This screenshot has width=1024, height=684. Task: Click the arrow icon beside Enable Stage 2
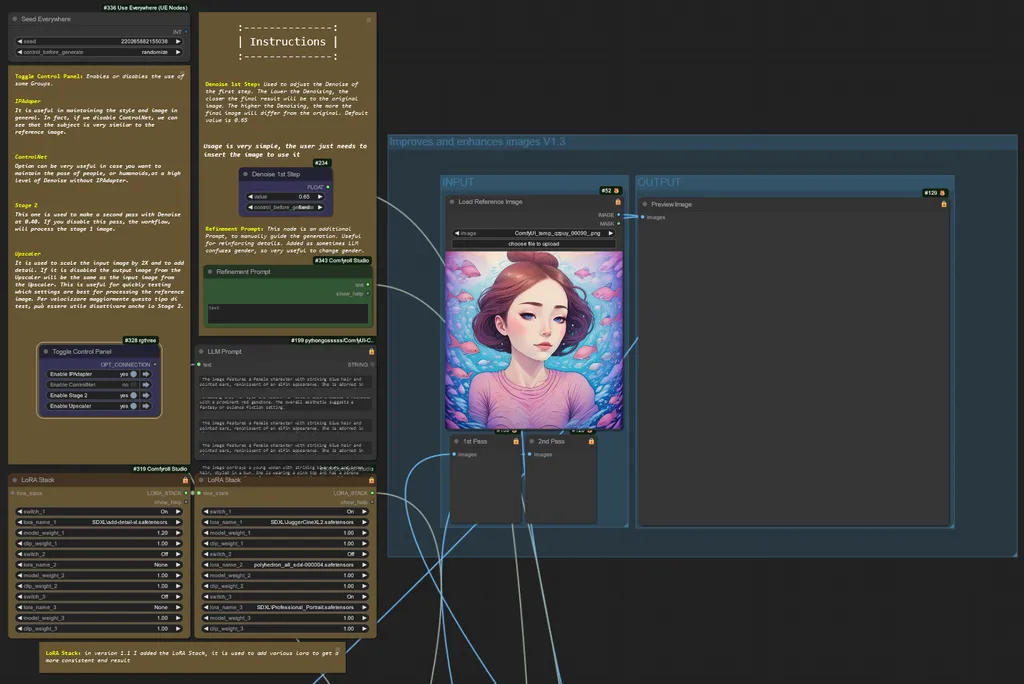click(146, 395)
